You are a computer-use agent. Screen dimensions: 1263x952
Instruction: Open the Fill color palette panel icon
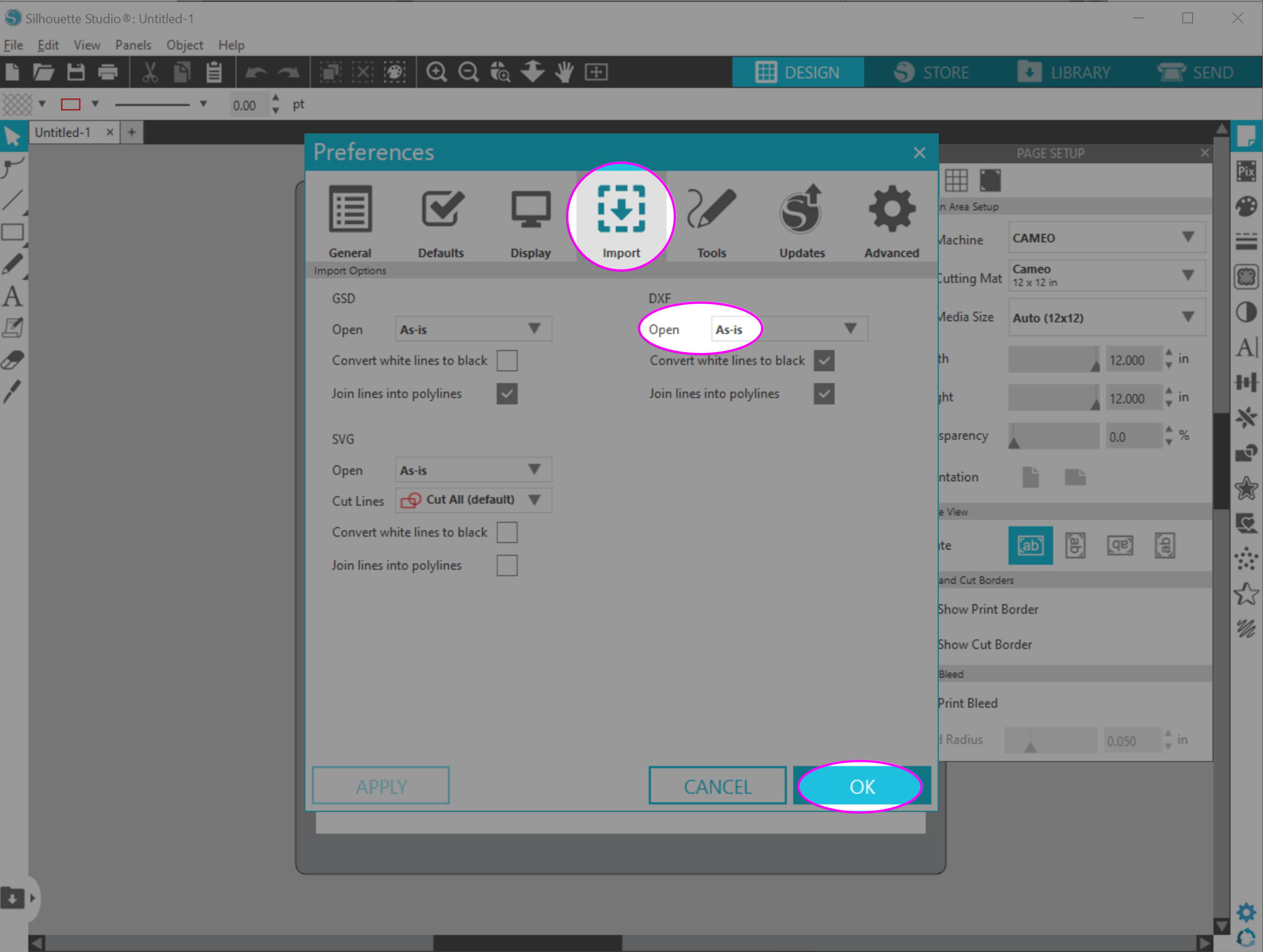pos(1246,207)
